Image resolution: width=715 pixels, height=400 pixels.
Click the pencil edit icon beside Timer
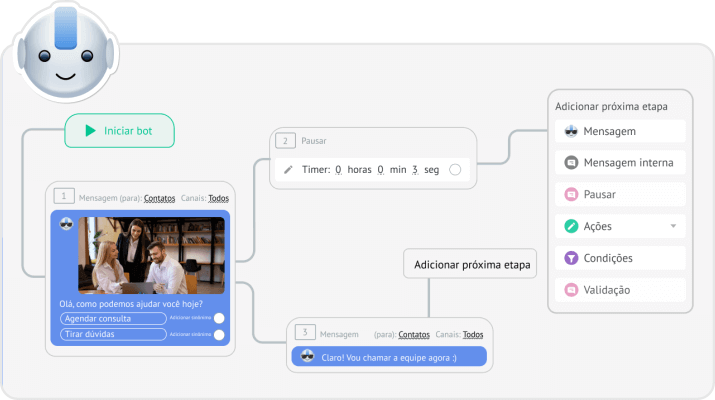[288, 170]
